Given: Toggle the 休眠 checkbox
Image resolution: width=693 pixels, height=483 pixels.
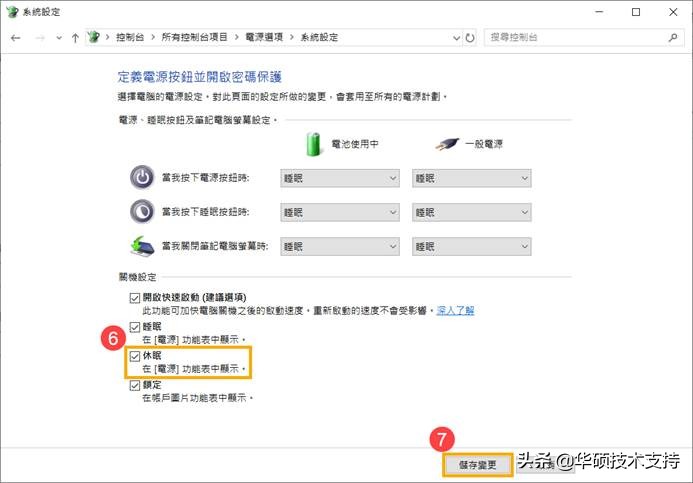Looking at the screenshot, I should 135,356.
